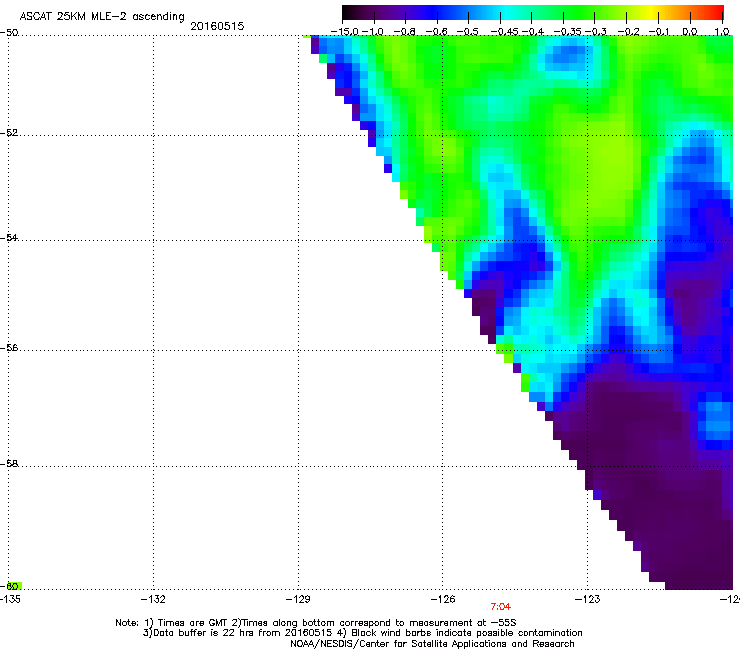Click the -0.6 color bar label

[x=437, y=32]
